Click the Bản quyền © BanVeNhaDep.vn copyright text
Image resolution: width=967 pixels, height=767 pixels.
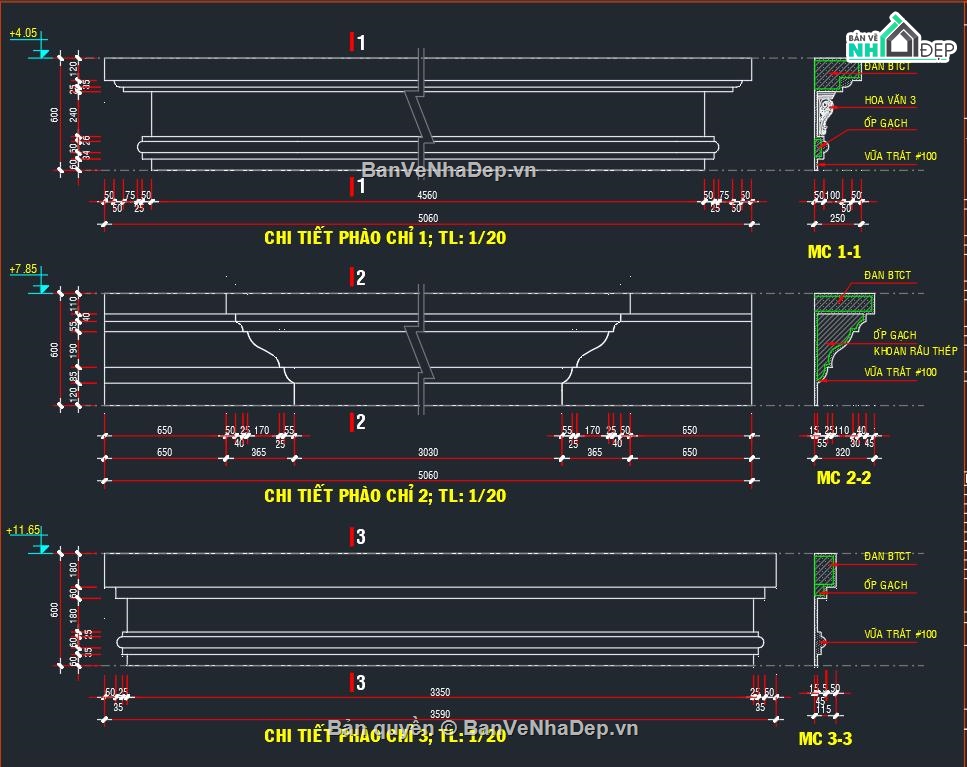click(x=483, y=727)
